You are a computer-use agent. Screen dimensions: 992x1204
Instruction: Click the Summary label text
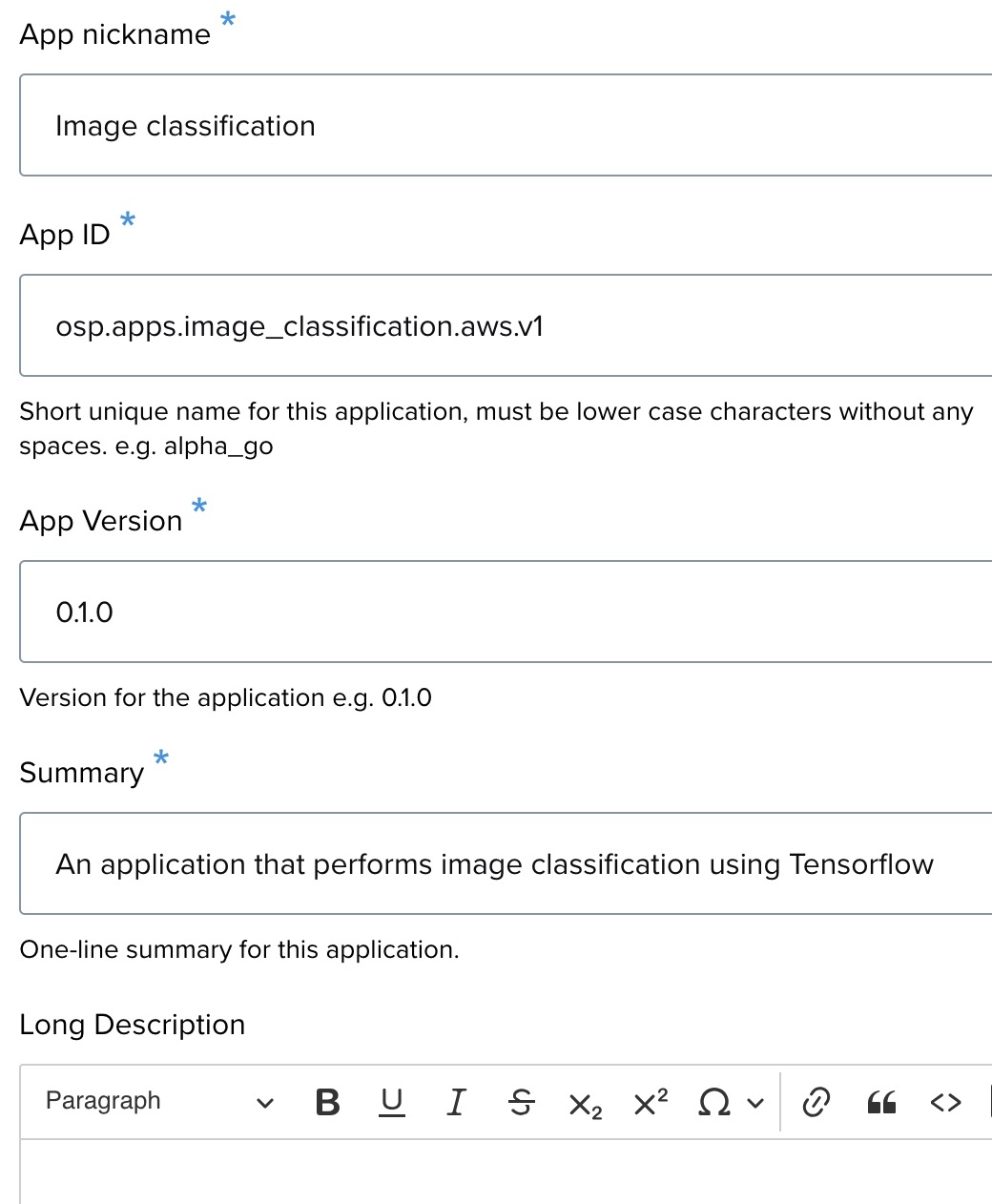81,773
